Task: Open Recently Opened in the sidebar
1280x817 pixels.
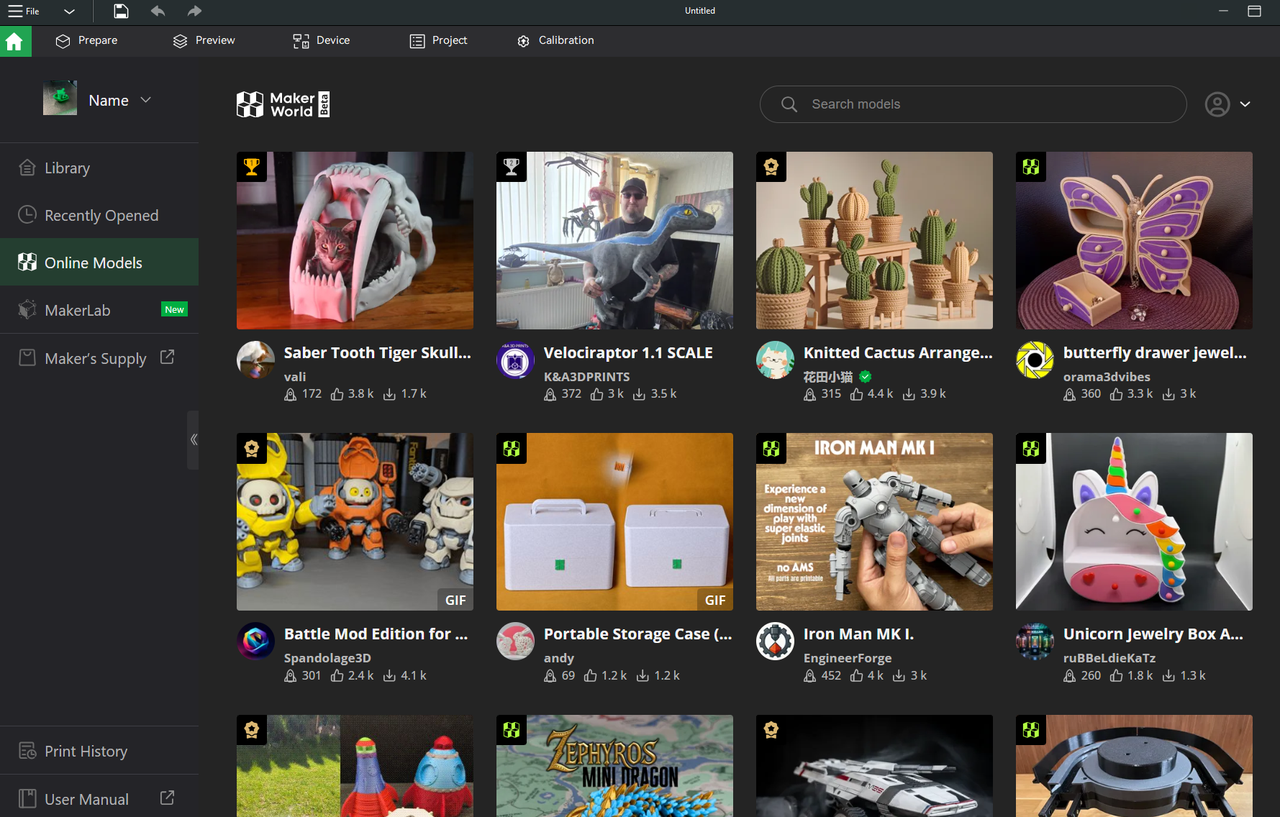Action: (x=99, y=215)
